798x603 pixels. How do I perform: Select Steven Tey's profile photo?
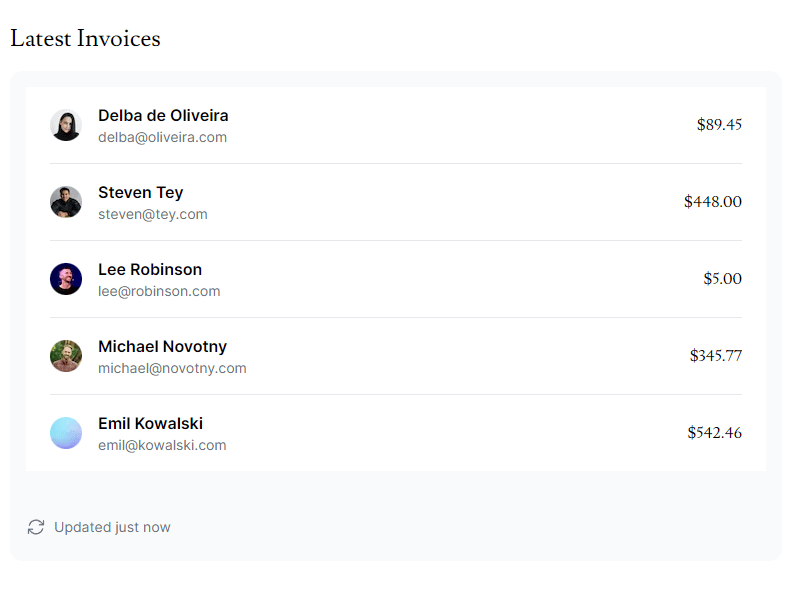coord(66,202)
